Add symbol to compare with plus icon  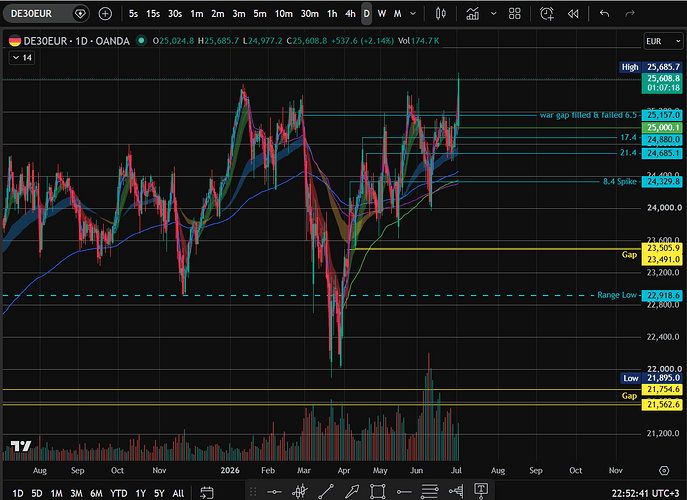tap(105, 14)
